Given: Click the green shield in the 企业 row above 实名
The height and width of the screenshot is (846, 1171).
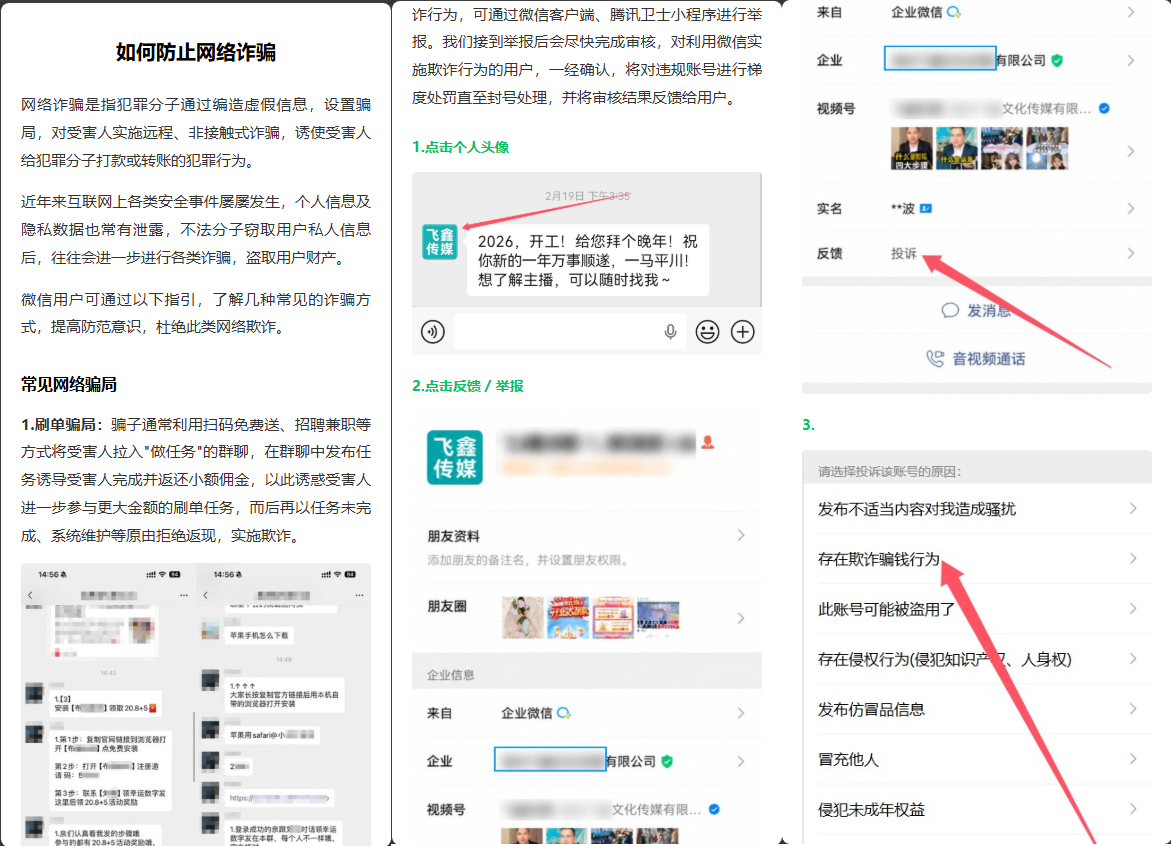Looking at the screenshot, I should [x=1057, y=60].
